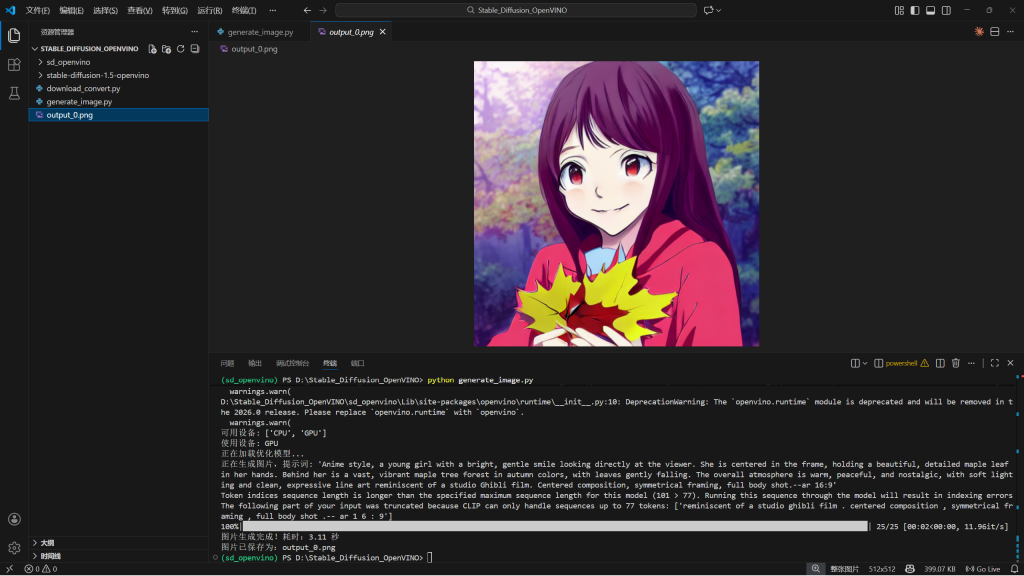Image resolution: width=1024 pixels, height=576 pixels.
Task: Open Manage gear icon in activity bar
Action: tap(14, 547)
